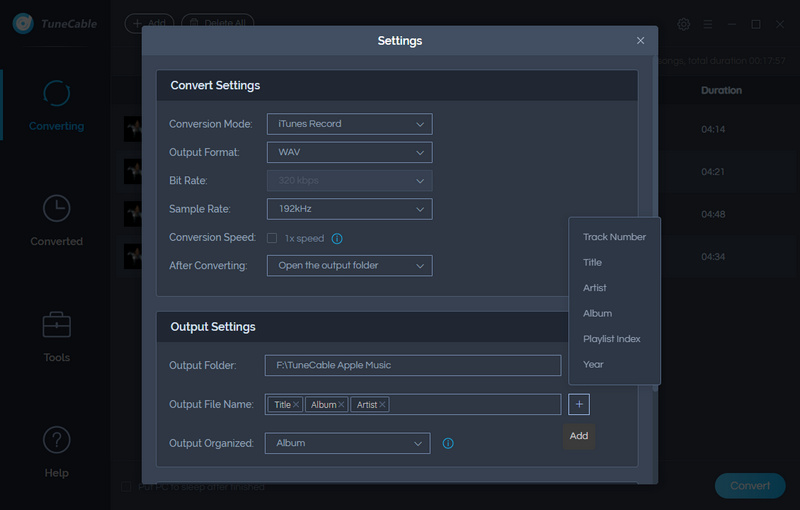Close the Settings dialog

click(640, 41)
